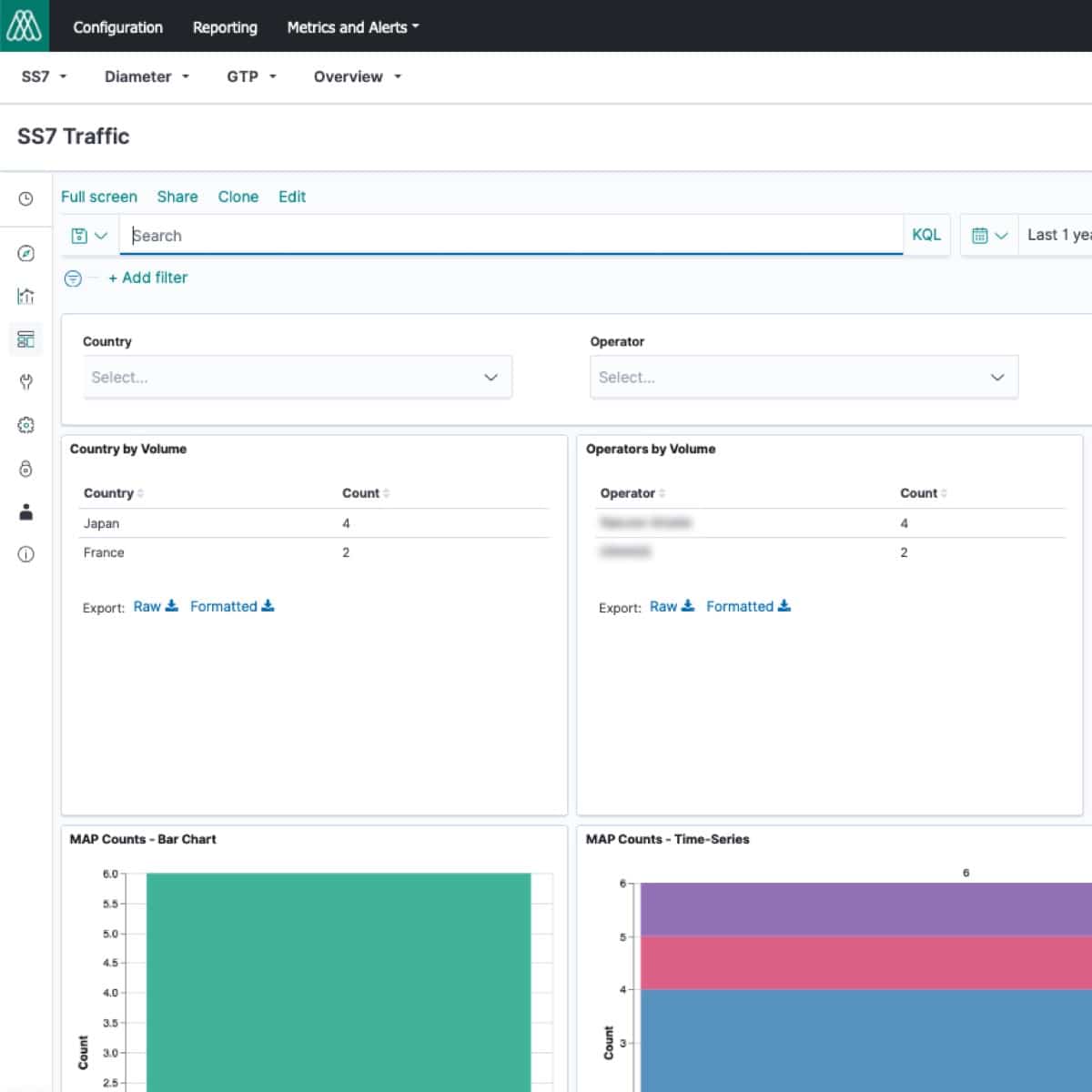
Task: Click the pink segment in Time-Series chart
Action: click(866, 963)
